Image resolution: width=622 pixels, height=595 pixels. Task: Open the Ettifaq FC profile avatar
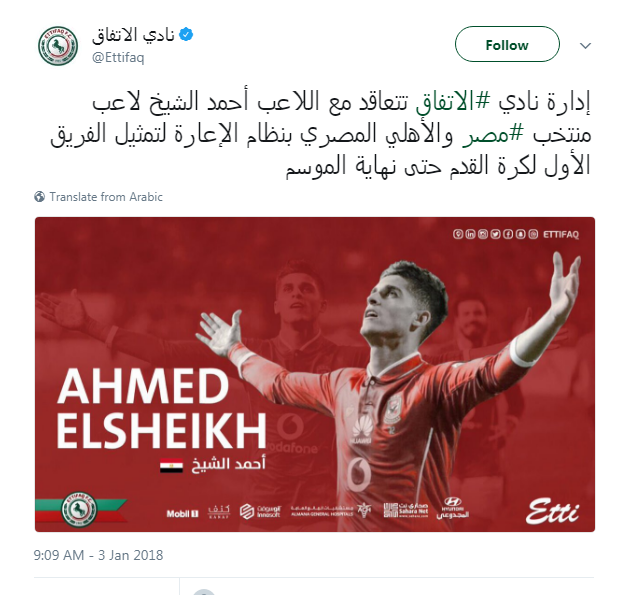pos(58,46)
